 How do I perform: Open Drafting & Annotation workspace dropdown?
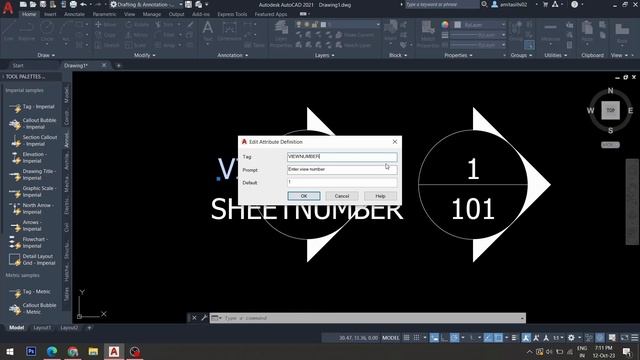click(x=147, y=4)
